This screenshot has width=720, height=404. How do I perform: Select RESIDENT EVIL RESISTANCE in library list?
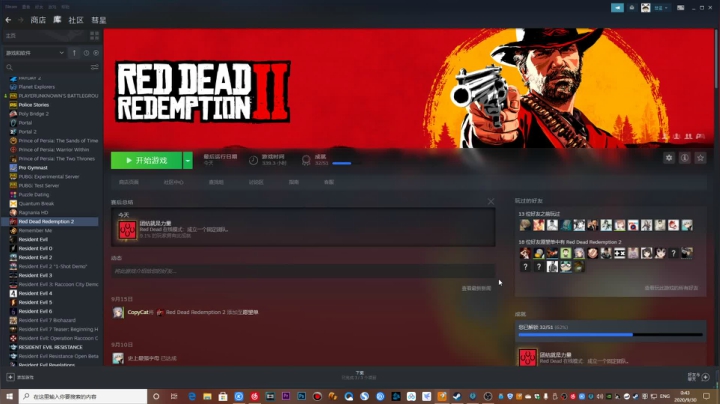50,347
